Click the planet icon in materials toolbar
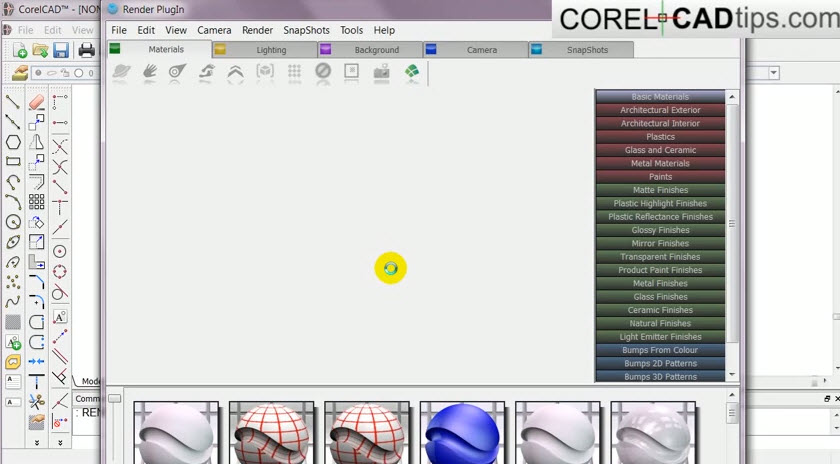The image size is (840, 464). pos(122,72)
